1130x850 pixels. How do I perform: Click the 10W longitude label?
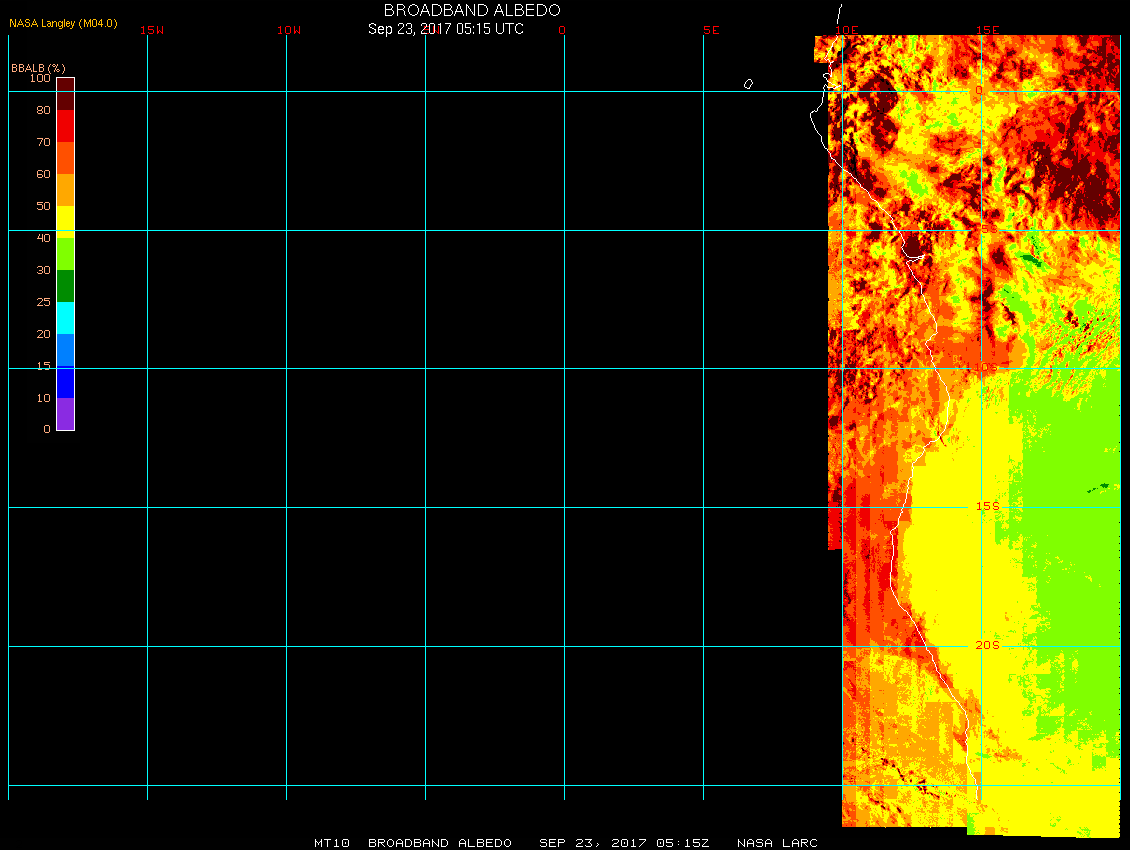point(289,30)
